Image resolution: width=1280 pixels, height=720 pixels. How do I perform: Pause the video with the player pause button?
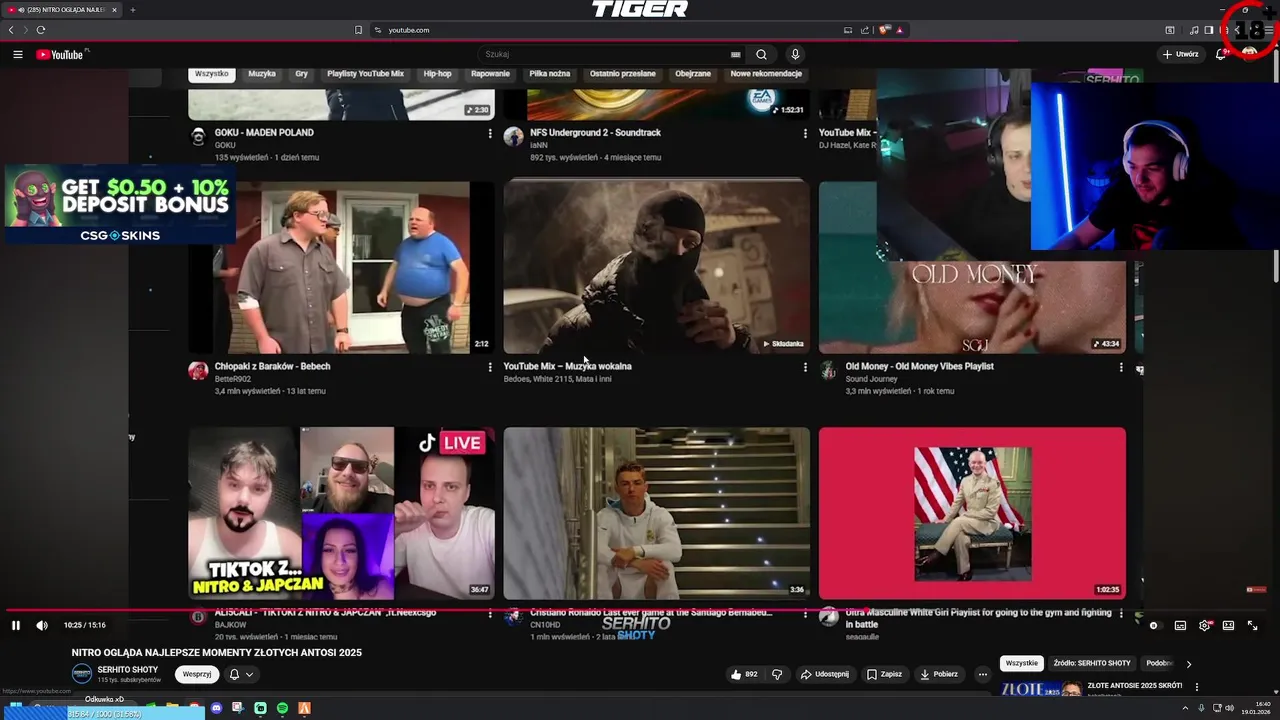click(16, 626)
